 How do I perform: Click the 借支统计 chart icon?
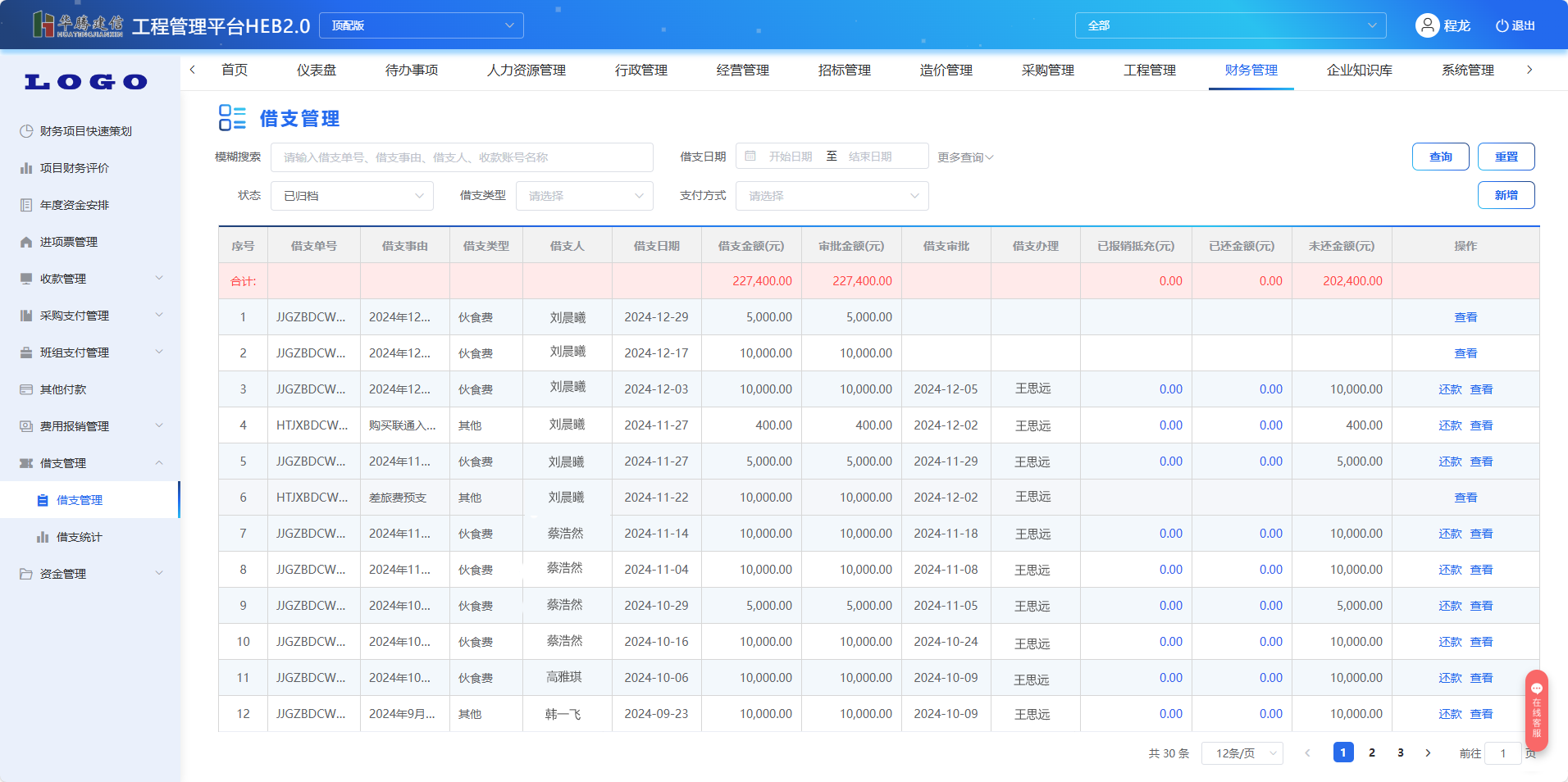click(43, 537)
